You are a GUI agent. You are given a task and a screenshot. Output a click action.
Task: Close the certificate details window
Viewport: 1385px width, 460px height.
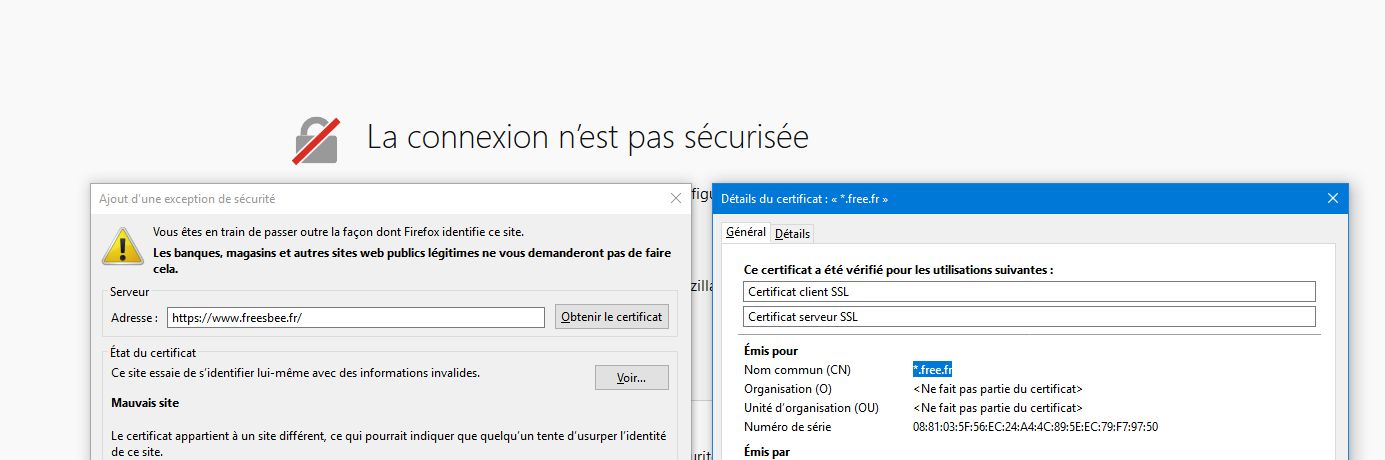click(x=1332, y=199)
